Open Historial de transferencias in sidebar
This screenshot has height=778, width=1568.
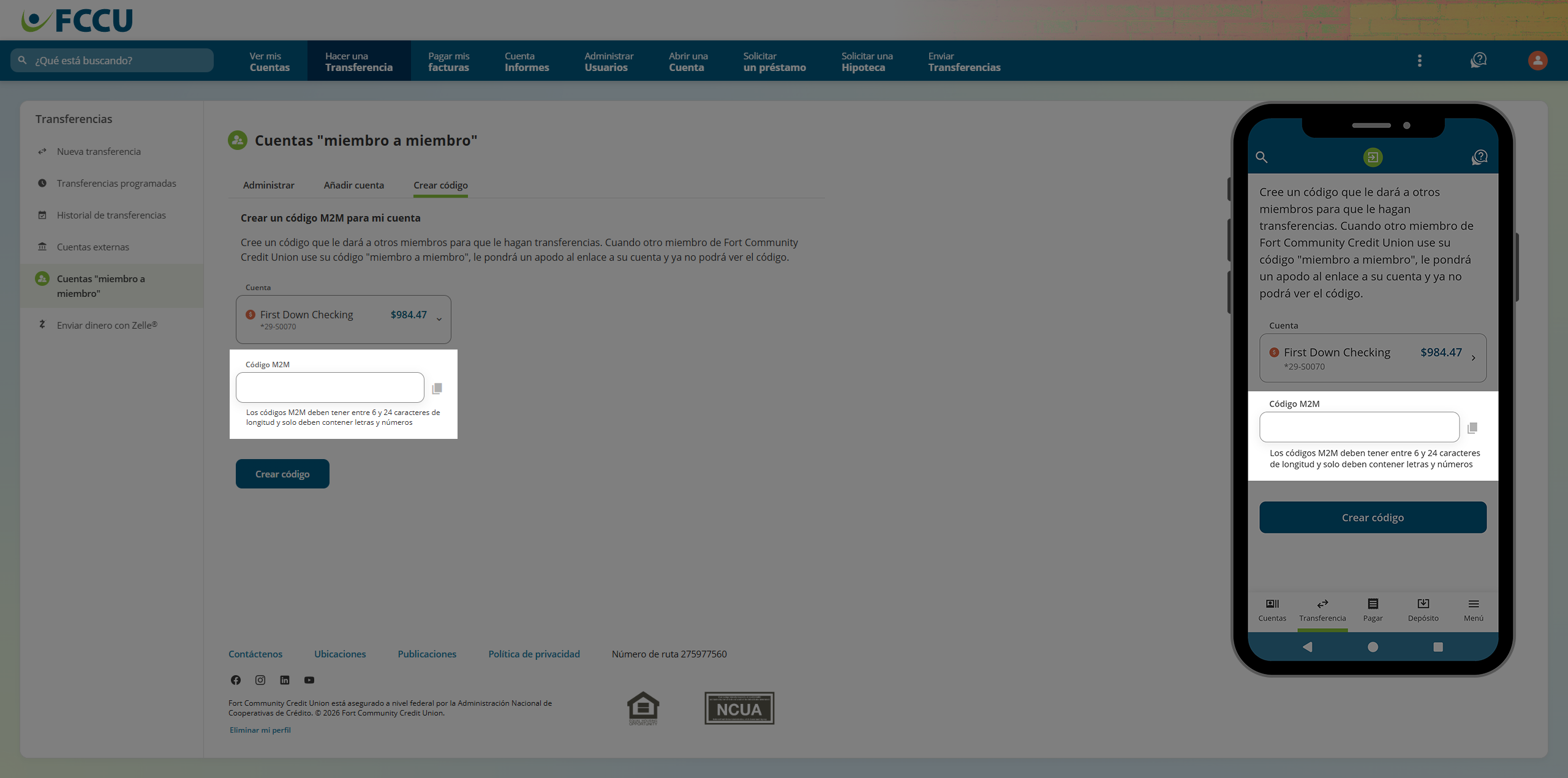(111, 215)
